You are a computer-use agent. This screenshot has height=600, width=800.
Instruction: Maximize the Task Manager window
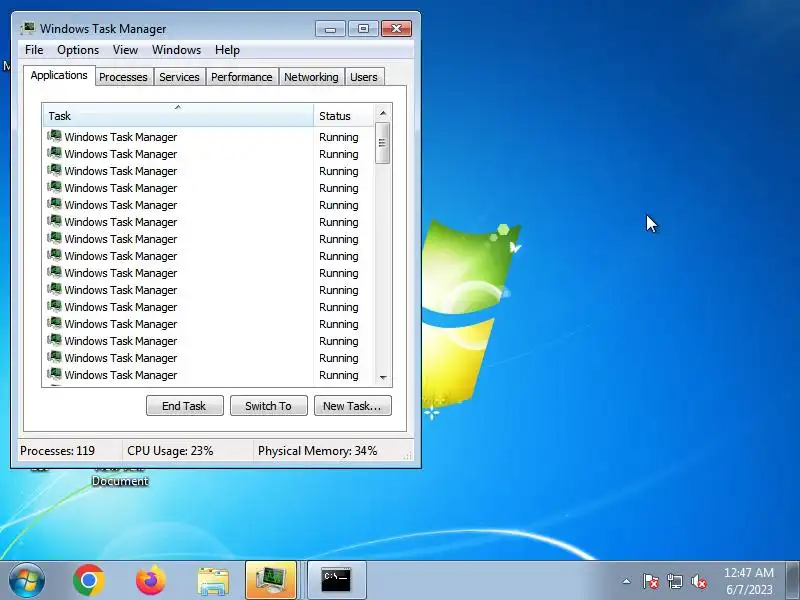pos(363,29)
